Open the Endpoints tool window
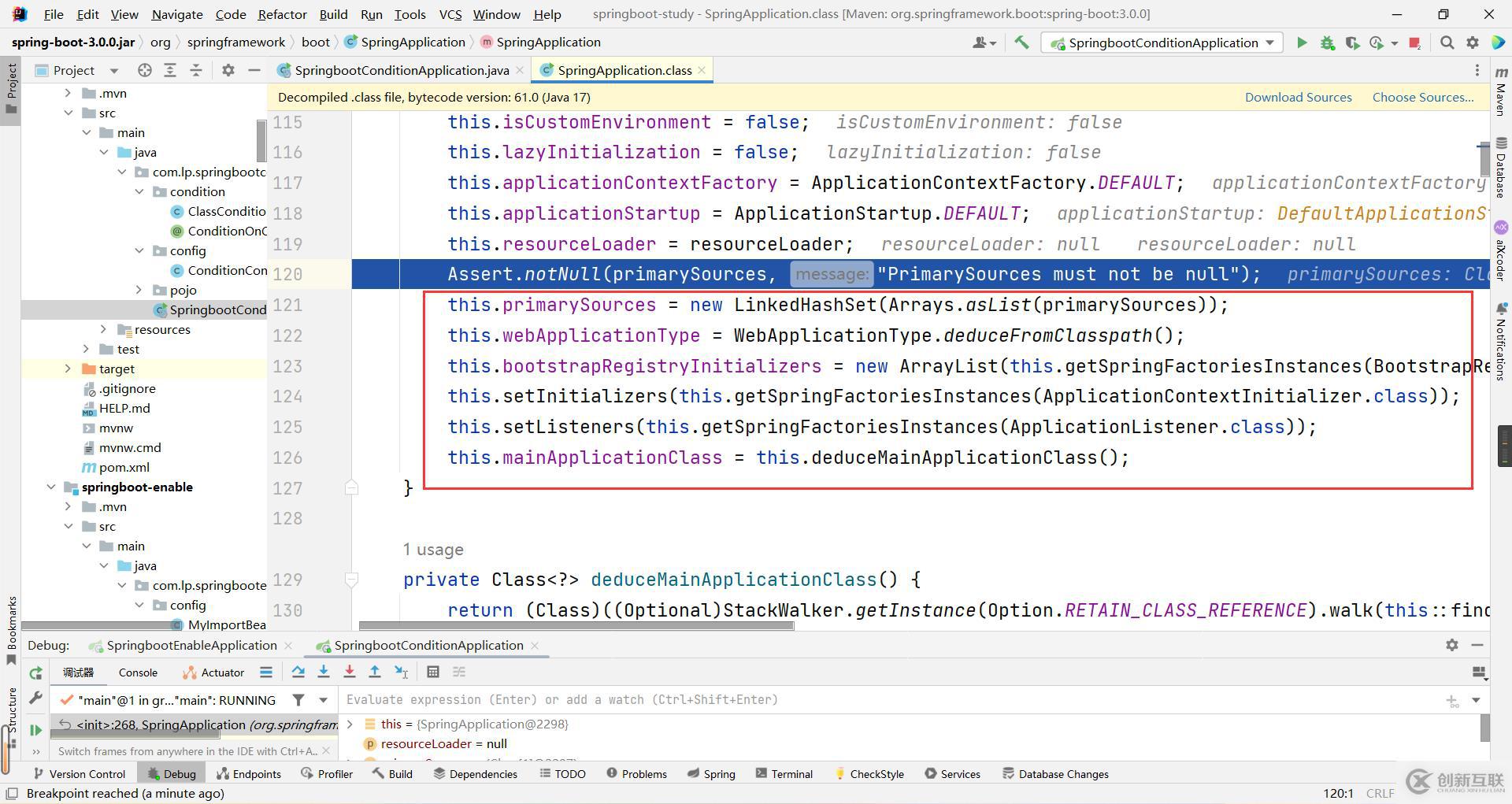The width and height of the screenshot is (1512, 804). pyautogui.click(x=249, y=774)
